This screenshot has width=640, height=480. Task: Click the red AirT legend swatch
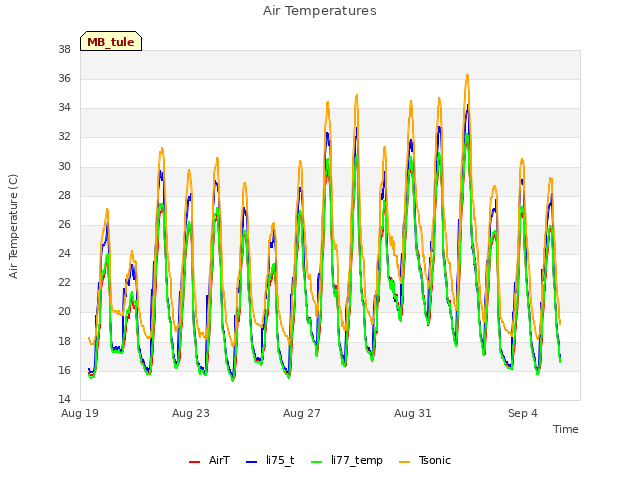[194, 462]
